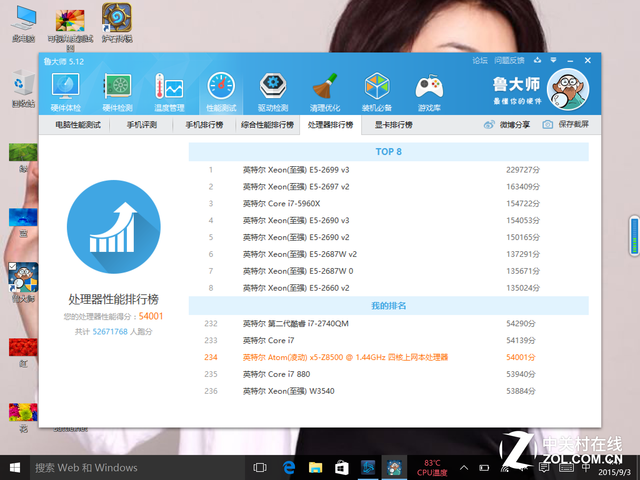Click the 83°C CPU温度 taskbar indicator

[432, 468]
